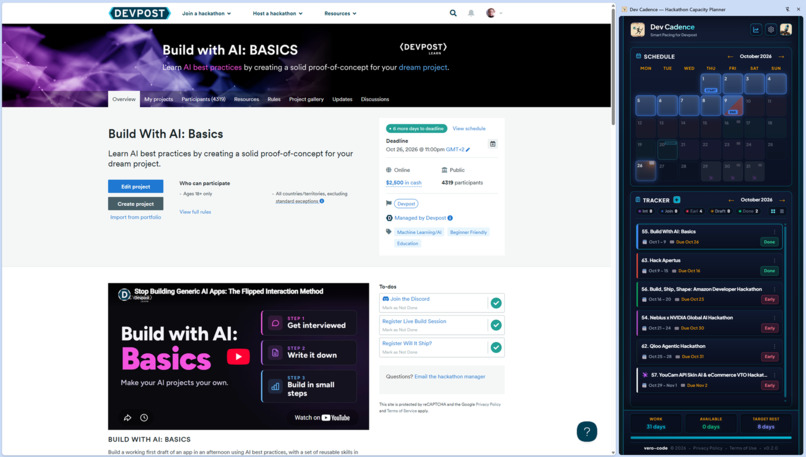806x457 pixels.
Task: Pin the Dev Cadence side panel
Action: (x=787, y=9)
